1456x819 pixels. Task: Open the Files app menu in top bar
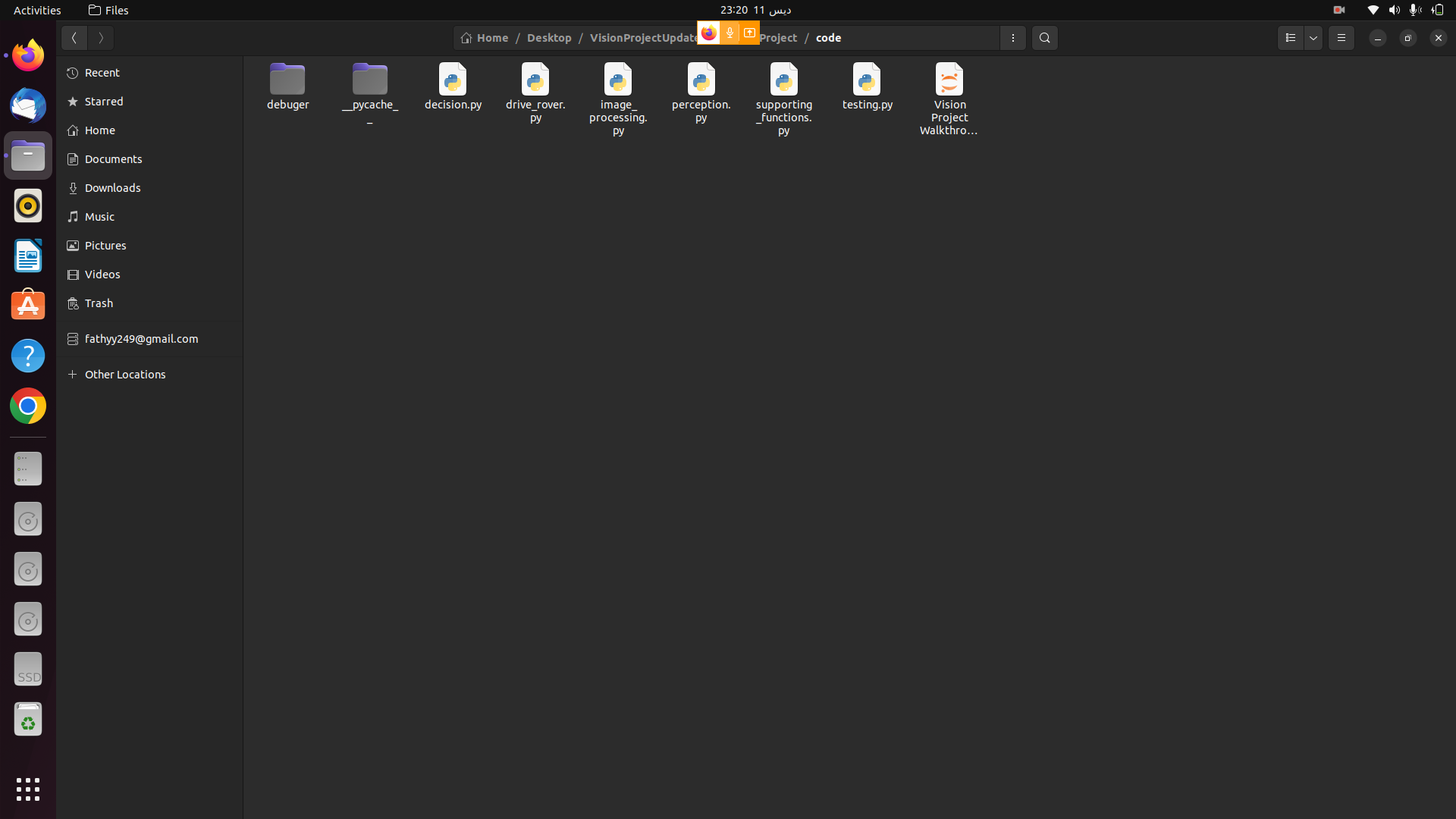click(x=108, y=10)
